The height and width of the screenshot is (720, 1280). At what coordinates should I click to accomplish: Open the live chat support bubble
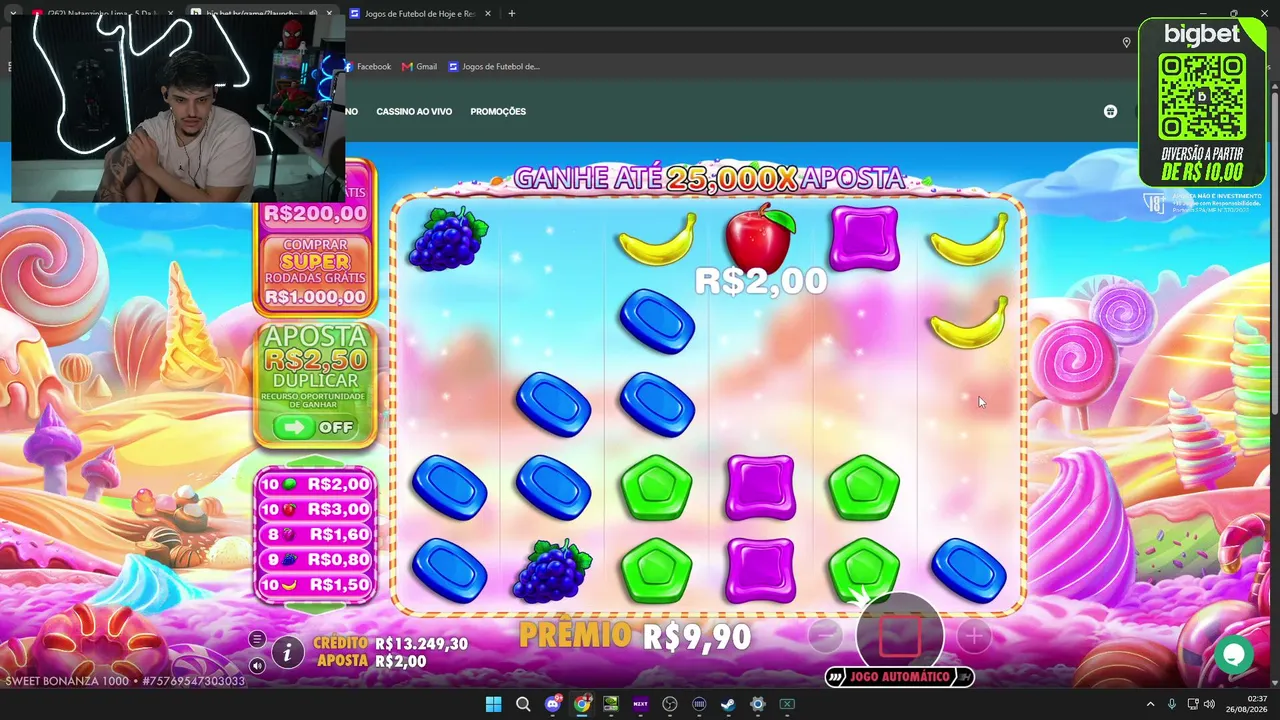point(1233,654)
